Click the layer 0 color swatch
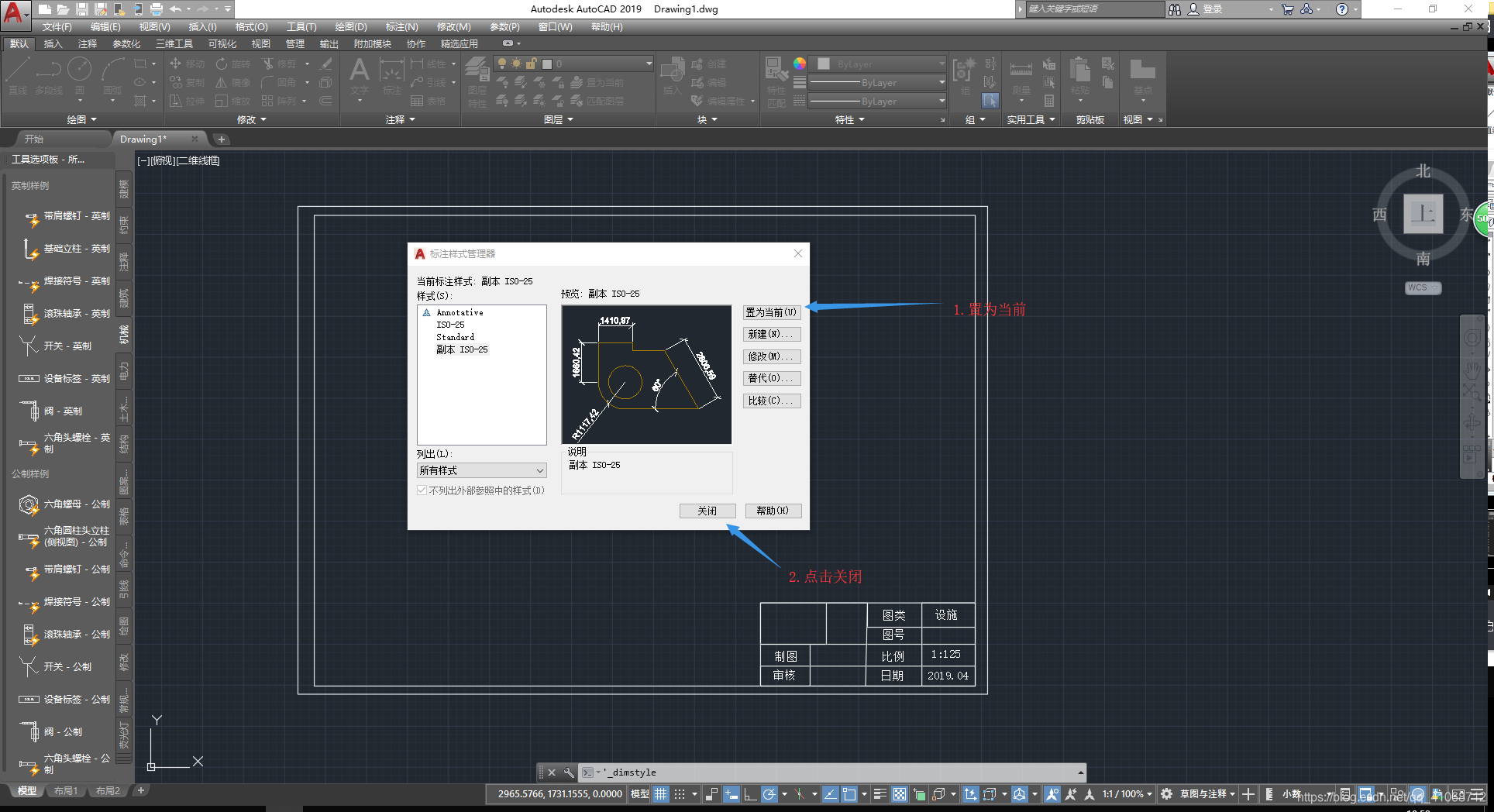Screen dimensions: 1494x812 coord(547,64)
